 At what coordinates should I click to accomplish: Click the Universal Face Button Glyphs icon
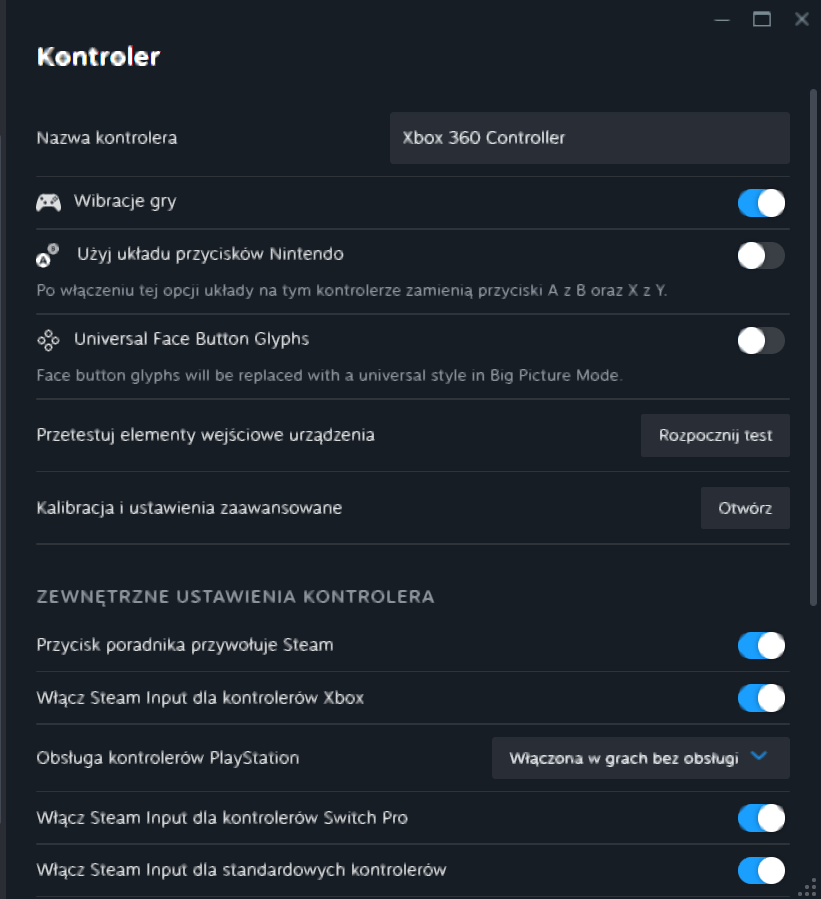(x=48, y=340)
